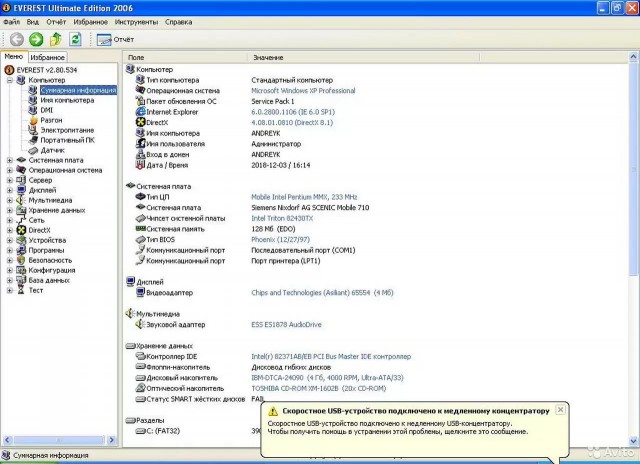Close the USB device warning balloon

[560, 409]
